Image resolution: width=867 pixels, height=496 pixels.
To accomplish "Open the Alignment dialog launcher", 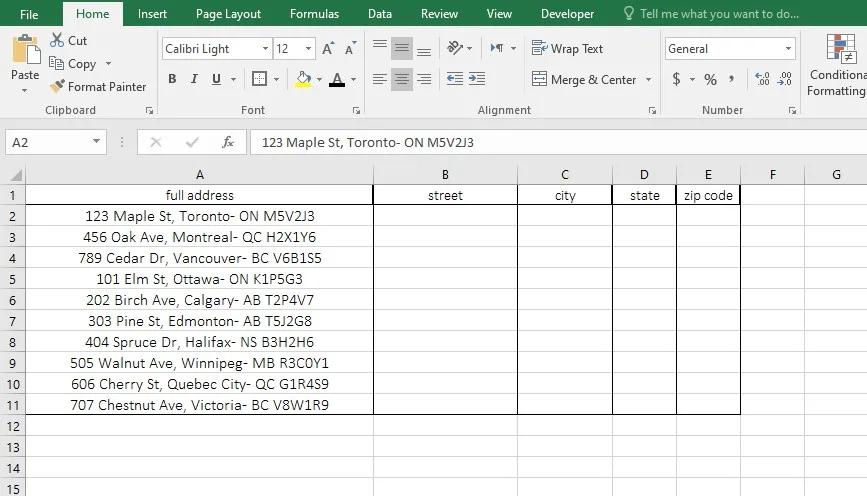I will click(652, 111).
